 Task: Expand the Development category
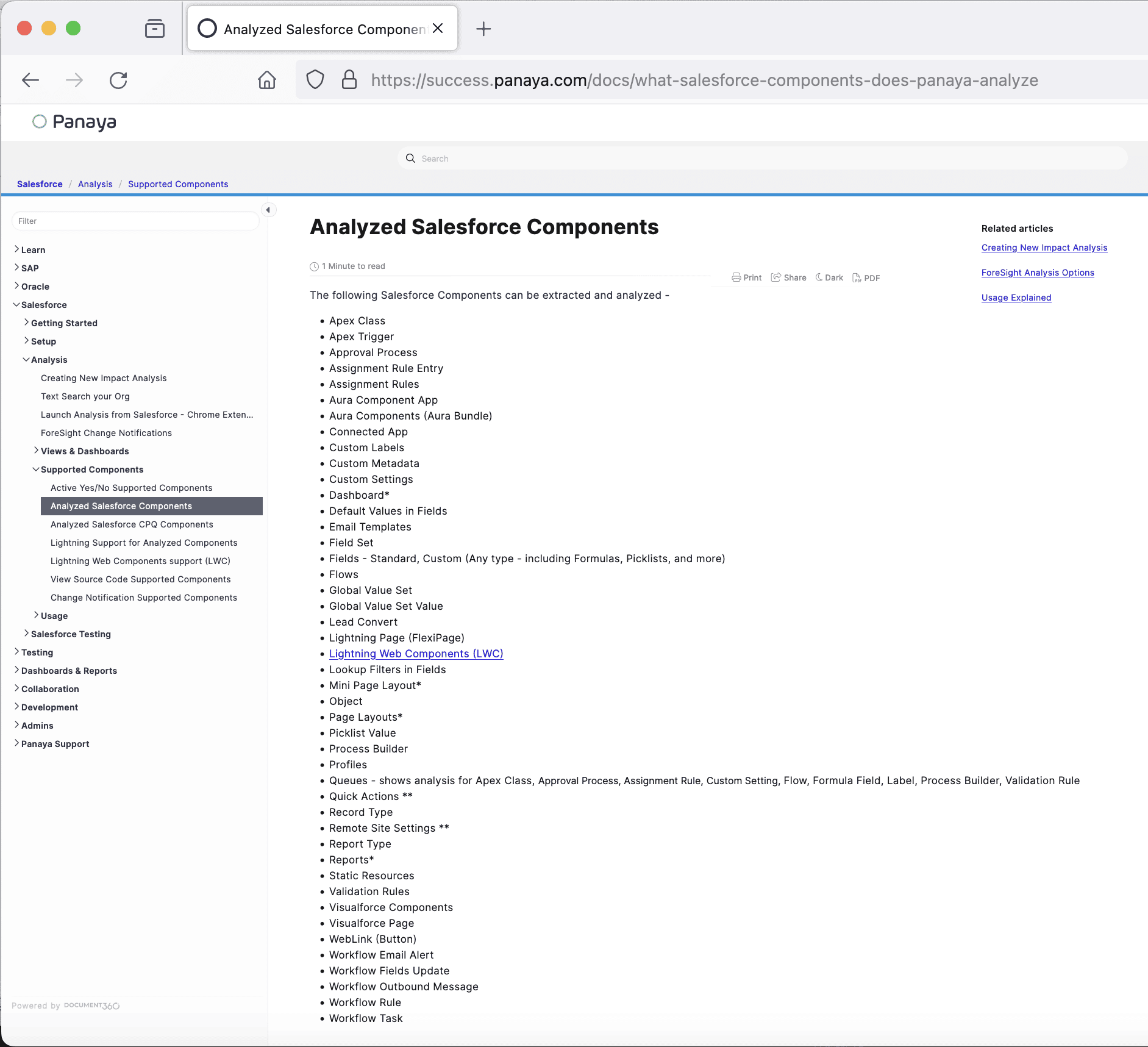(x=16, y=707)
